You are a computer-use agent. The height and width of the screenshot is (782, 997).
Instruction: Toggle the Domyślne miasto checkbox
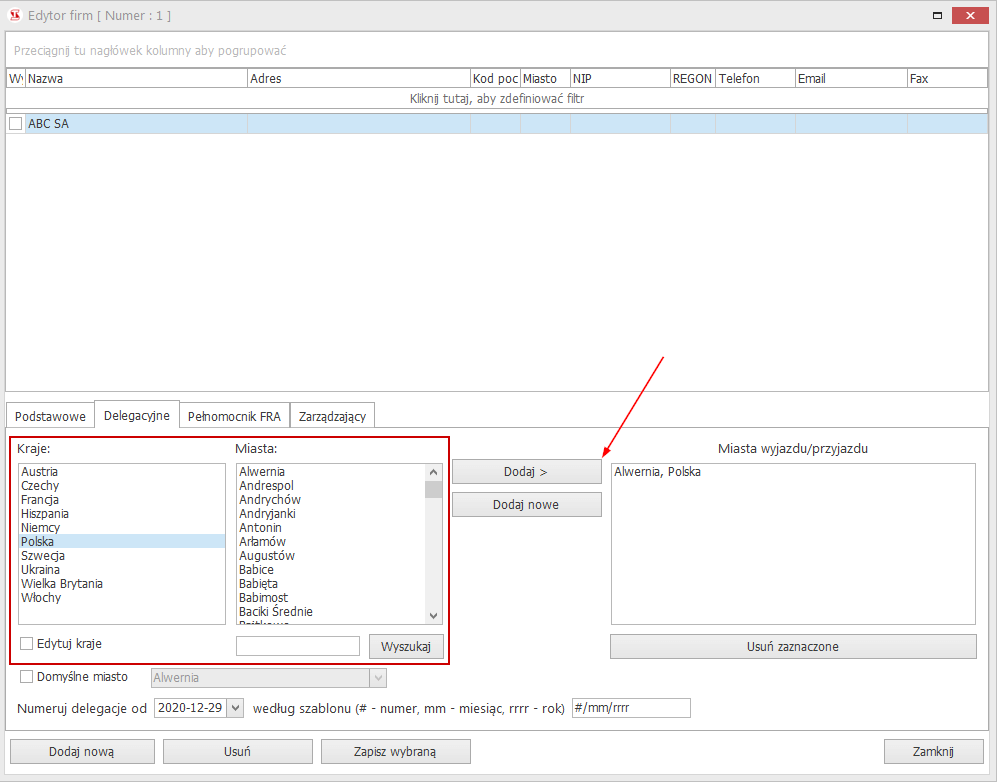click(x=28, y=677)
